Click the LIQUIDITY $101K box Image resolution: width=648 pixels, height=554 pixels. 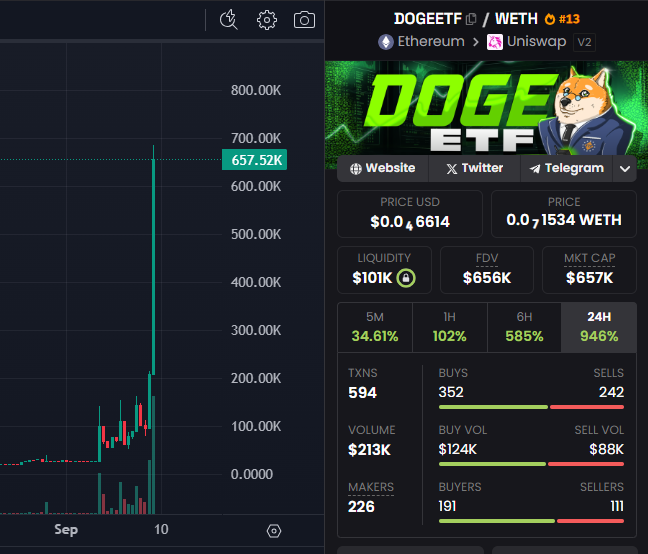pyautogui.click(x=384, y=270)
